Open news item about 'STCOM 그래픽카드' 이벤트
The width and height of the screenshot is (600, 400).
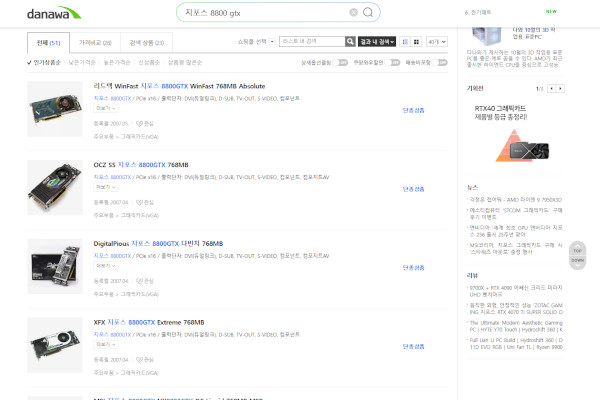click(515, 214)
